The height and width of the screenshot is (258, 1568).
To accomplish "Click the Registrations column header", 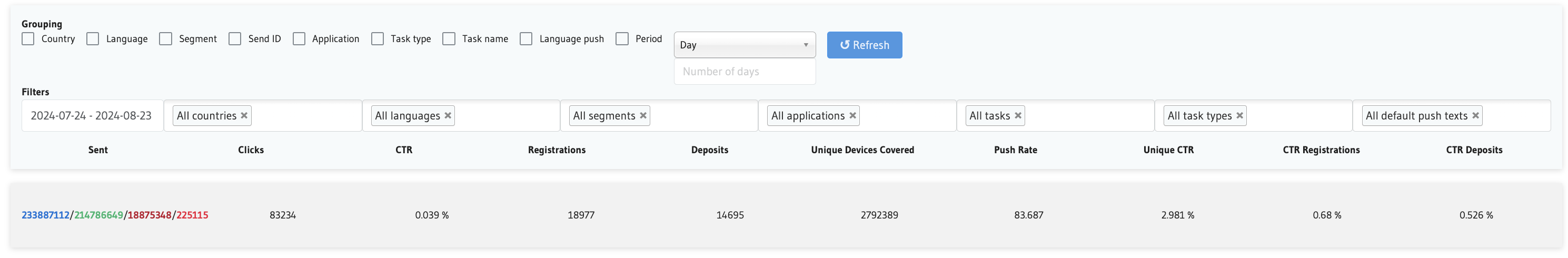I will click(x=557, y=150).
